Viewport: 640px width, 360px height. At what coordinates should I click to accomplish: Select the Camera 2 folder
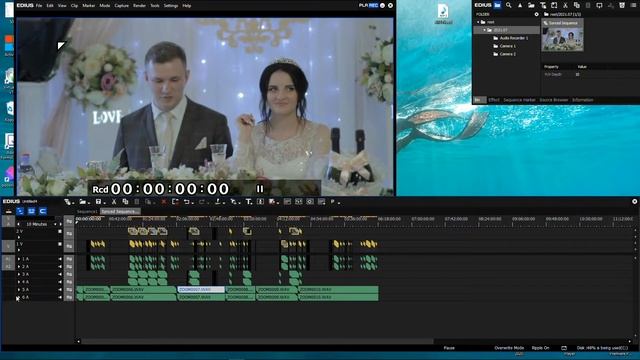click(507, 54)
